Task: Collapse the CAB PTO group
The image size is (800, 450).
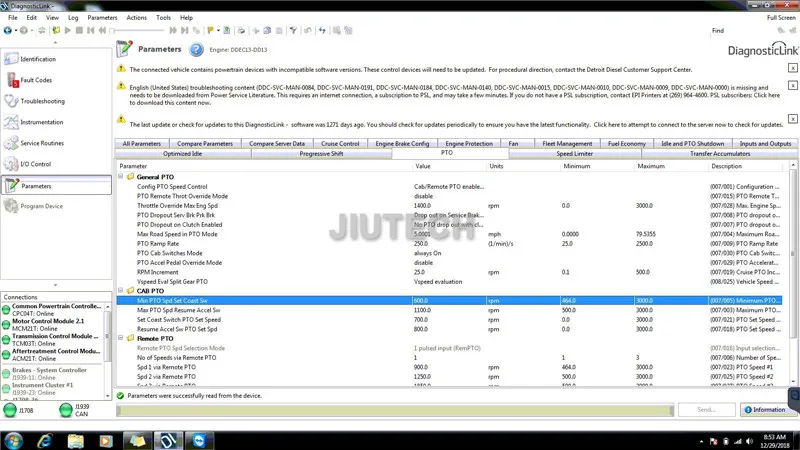Action: click(x=121, y=290)
